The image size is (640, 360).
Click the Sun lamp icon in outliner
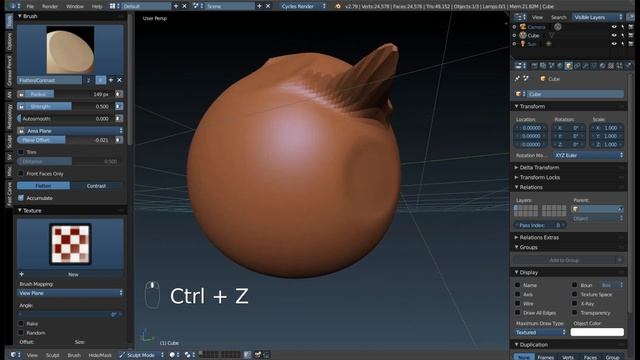coord(523,44)
